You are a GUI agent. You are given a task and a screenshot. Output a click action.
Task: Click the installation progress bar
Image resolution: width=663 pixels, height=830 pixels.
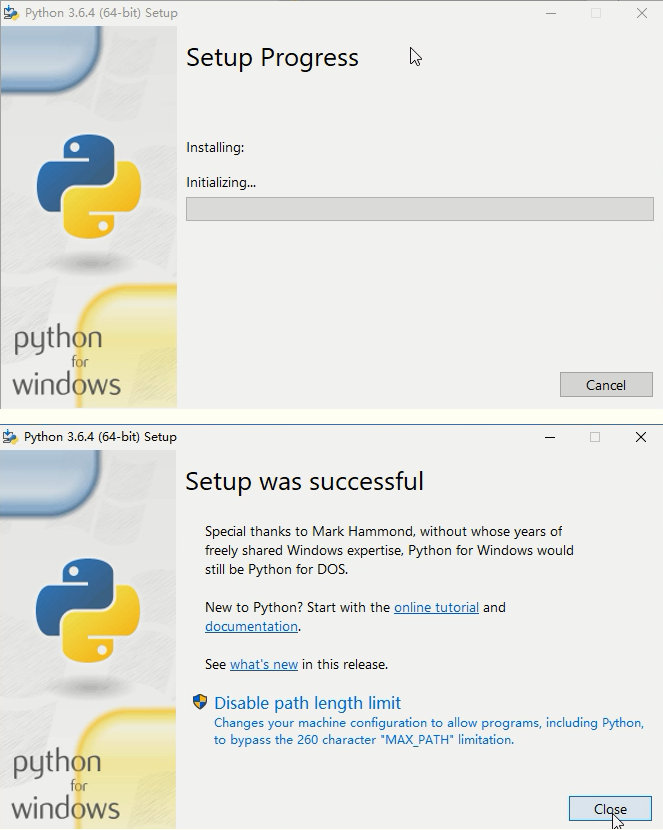(419, 209)
